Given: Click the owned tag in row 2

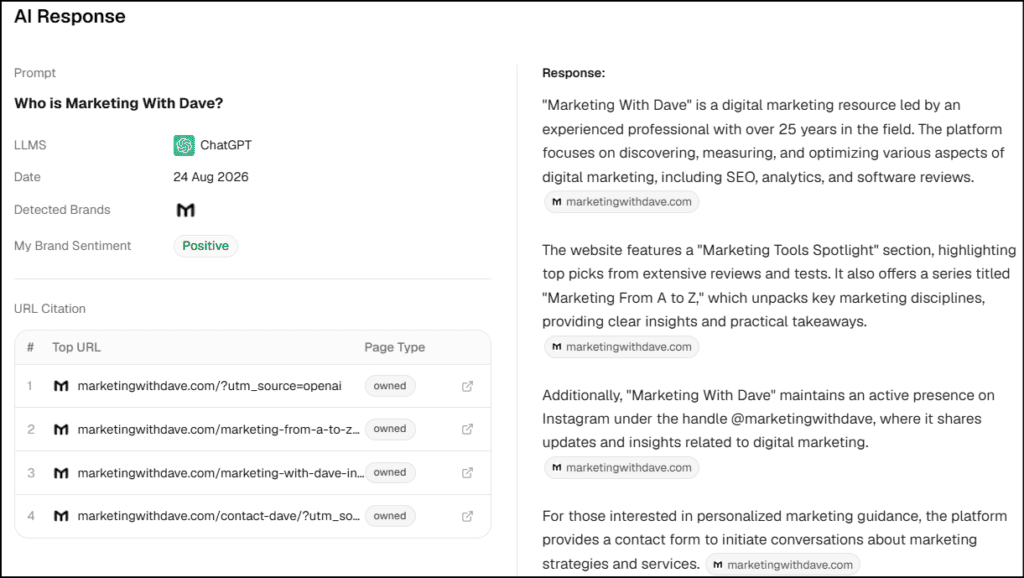Looking at the screenshot, I should (390, 429).
